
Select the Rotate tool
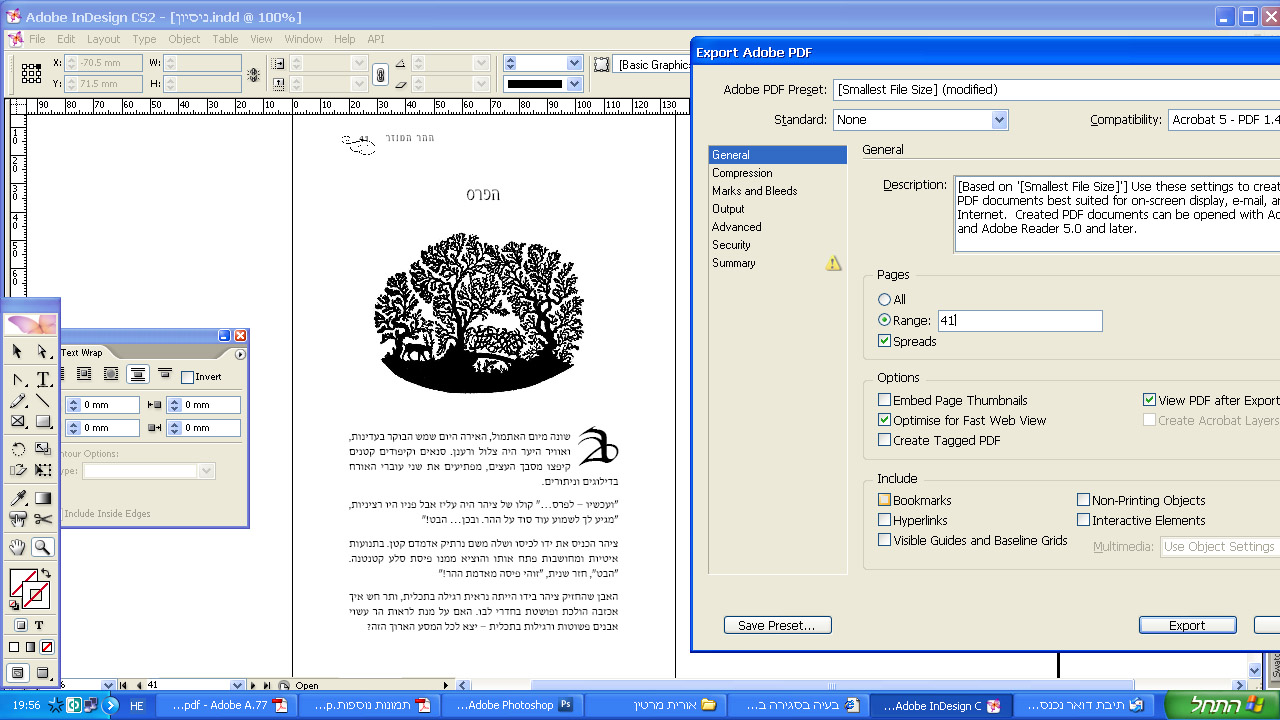pos(17,449)
